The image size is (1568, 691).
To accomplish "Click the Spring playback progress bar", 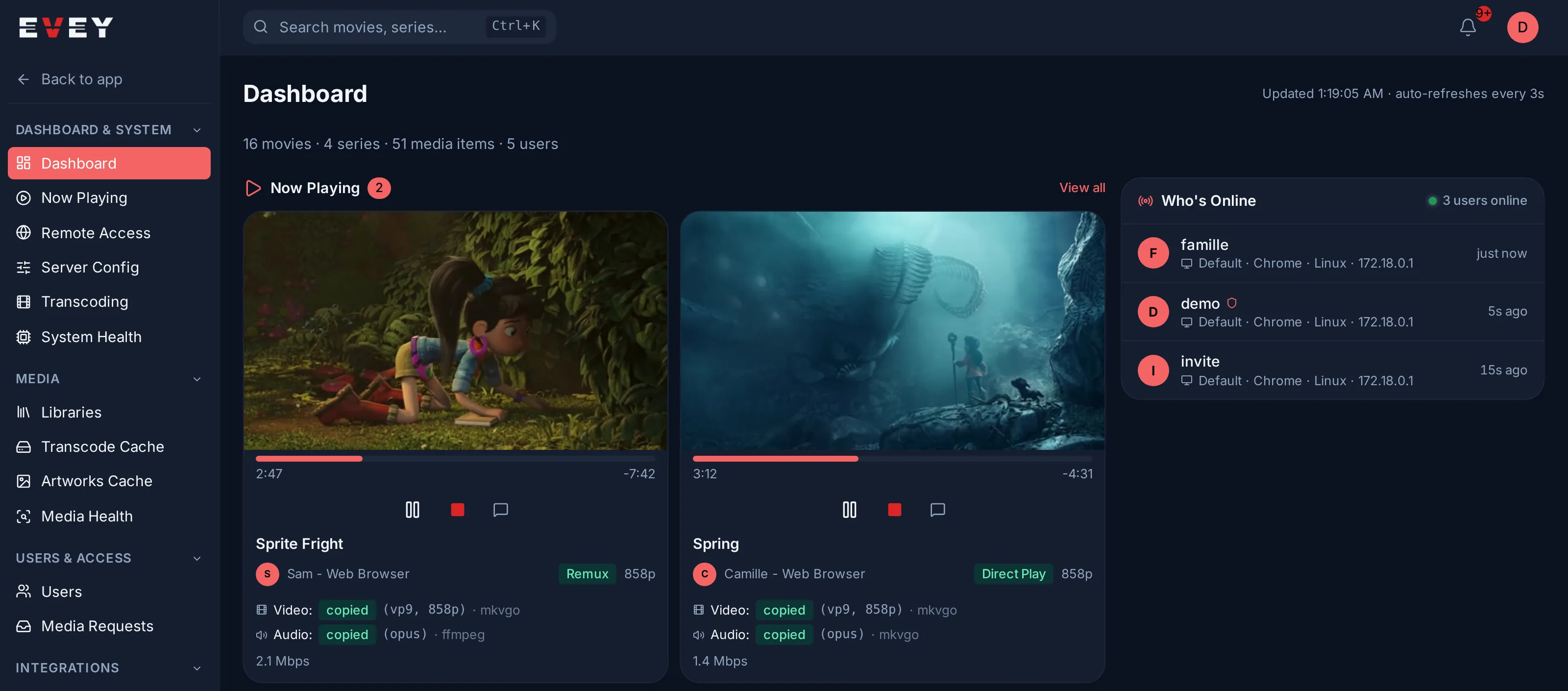I will pos(892,458).
